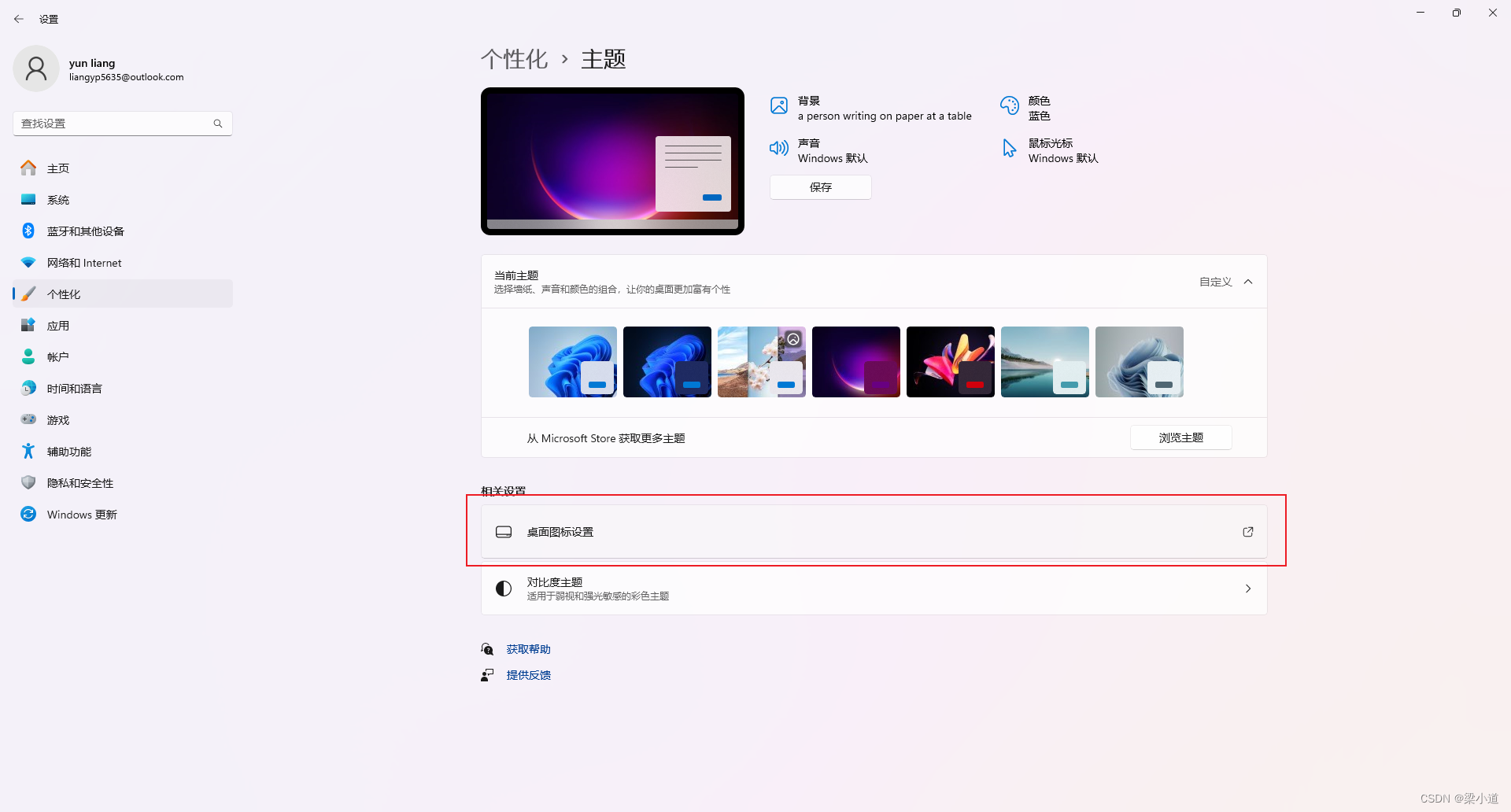Click the 游戏 controller icon

tap(28, 419)
